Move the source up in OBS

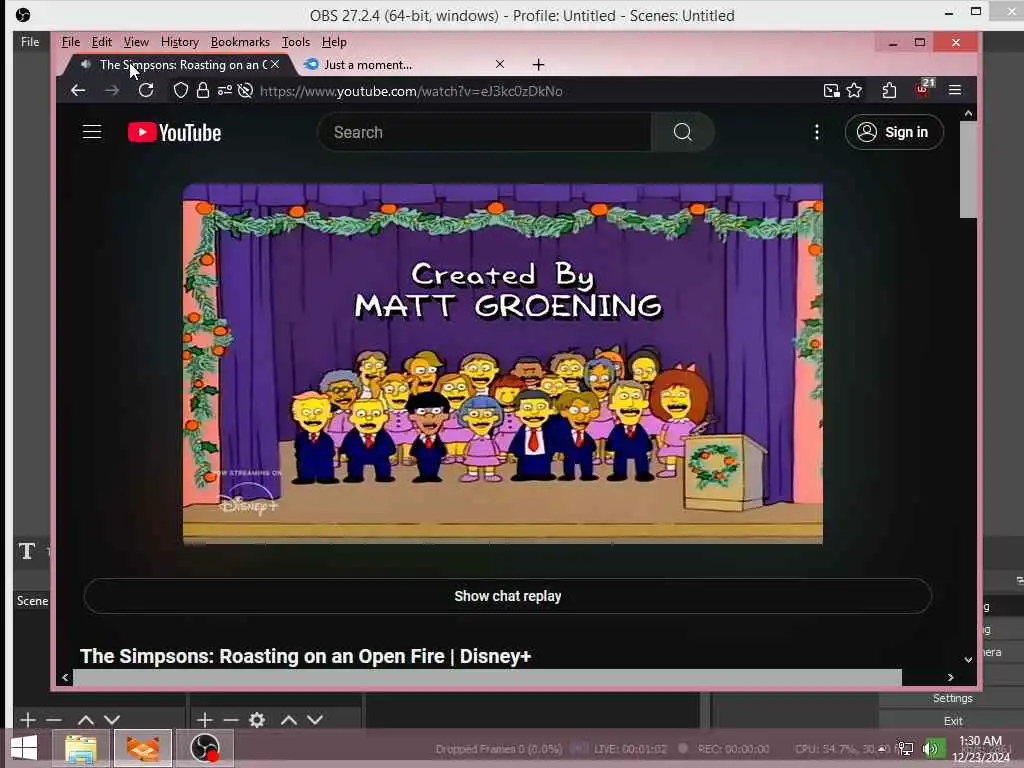pyautogui.click(x=289, y=720)
